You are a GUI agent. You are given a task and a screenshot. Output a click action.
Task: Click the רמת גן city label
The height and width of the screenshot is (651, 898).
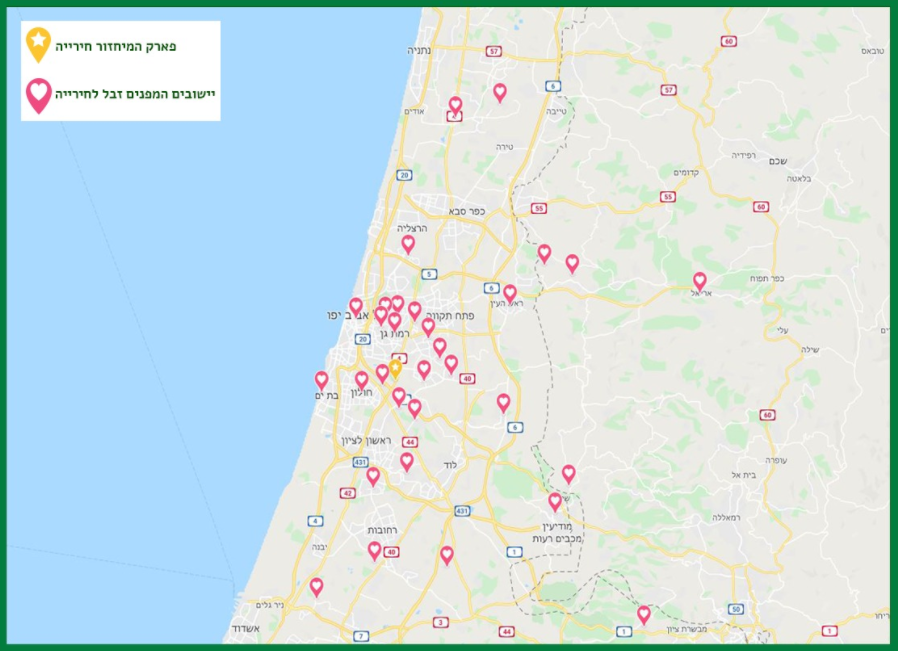tap(395, 334)
